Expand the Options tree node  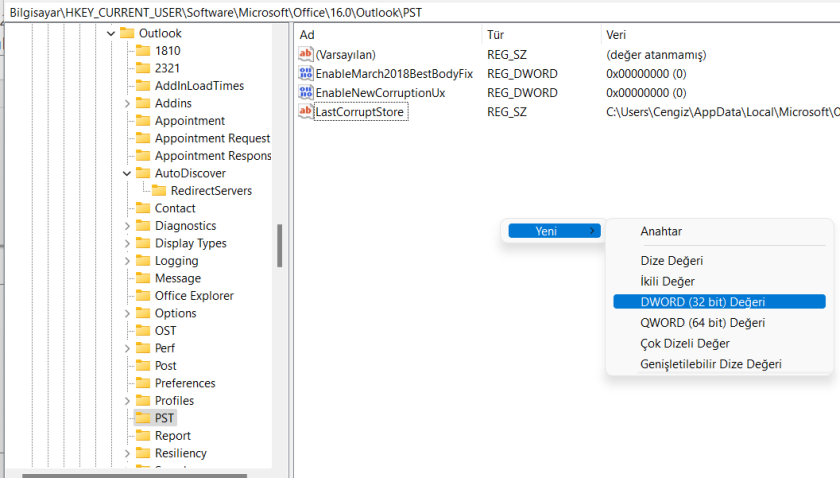click(126, 313)
